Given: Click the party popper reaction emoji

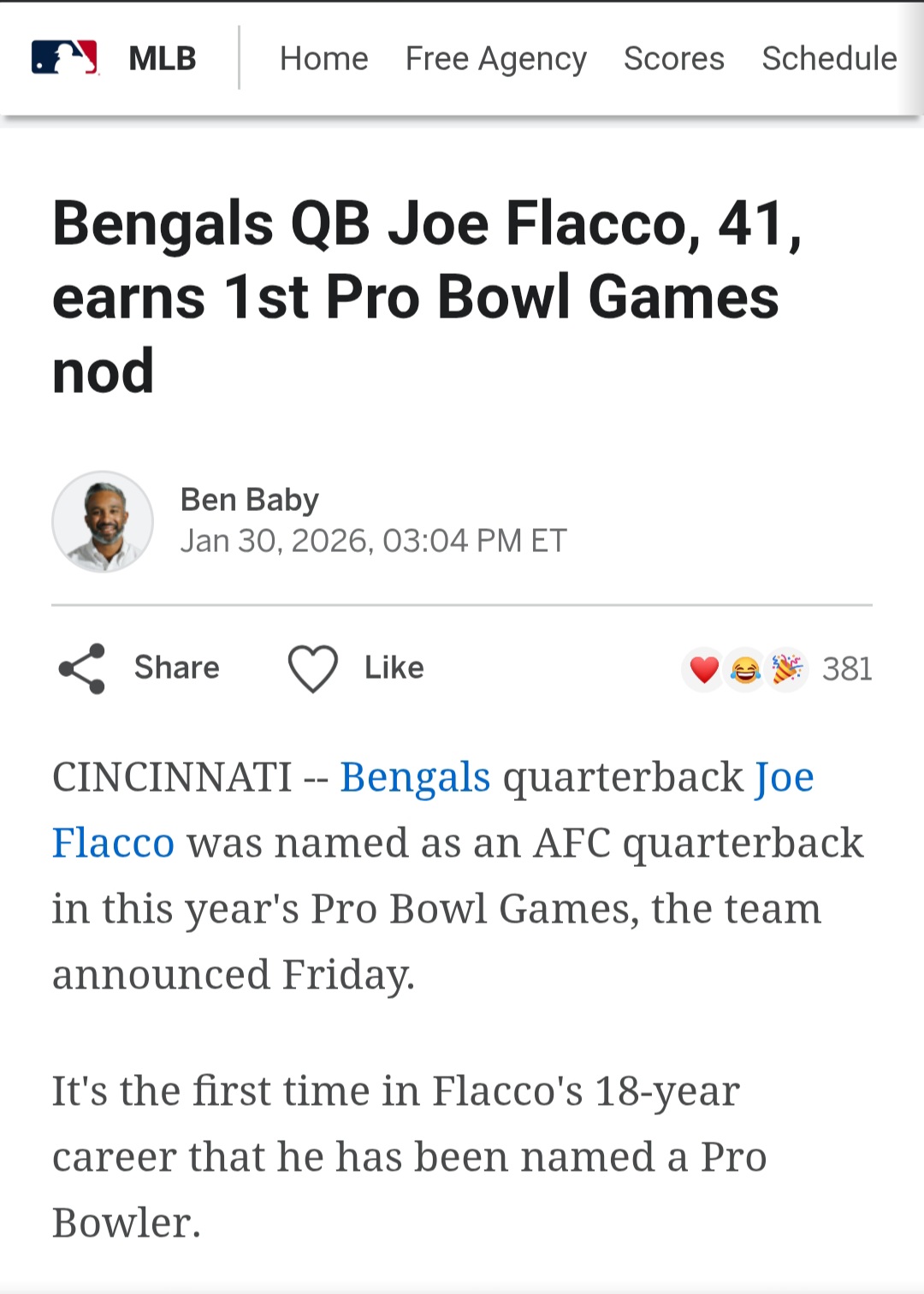Looking at the screenshot, I should (x=786, y=669).
